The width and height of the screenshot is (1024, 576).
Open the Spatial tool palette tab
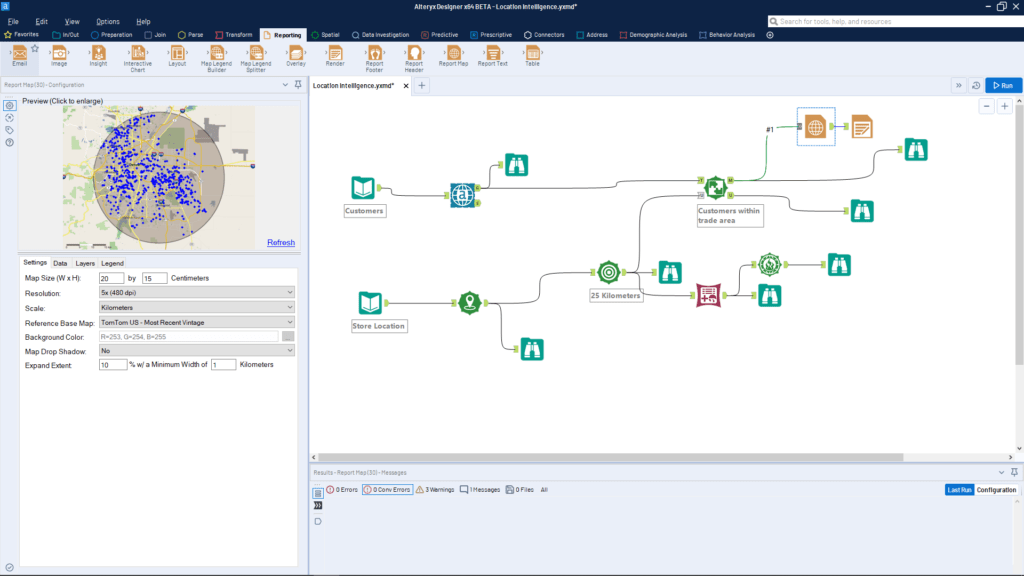[x=324, y=35]
